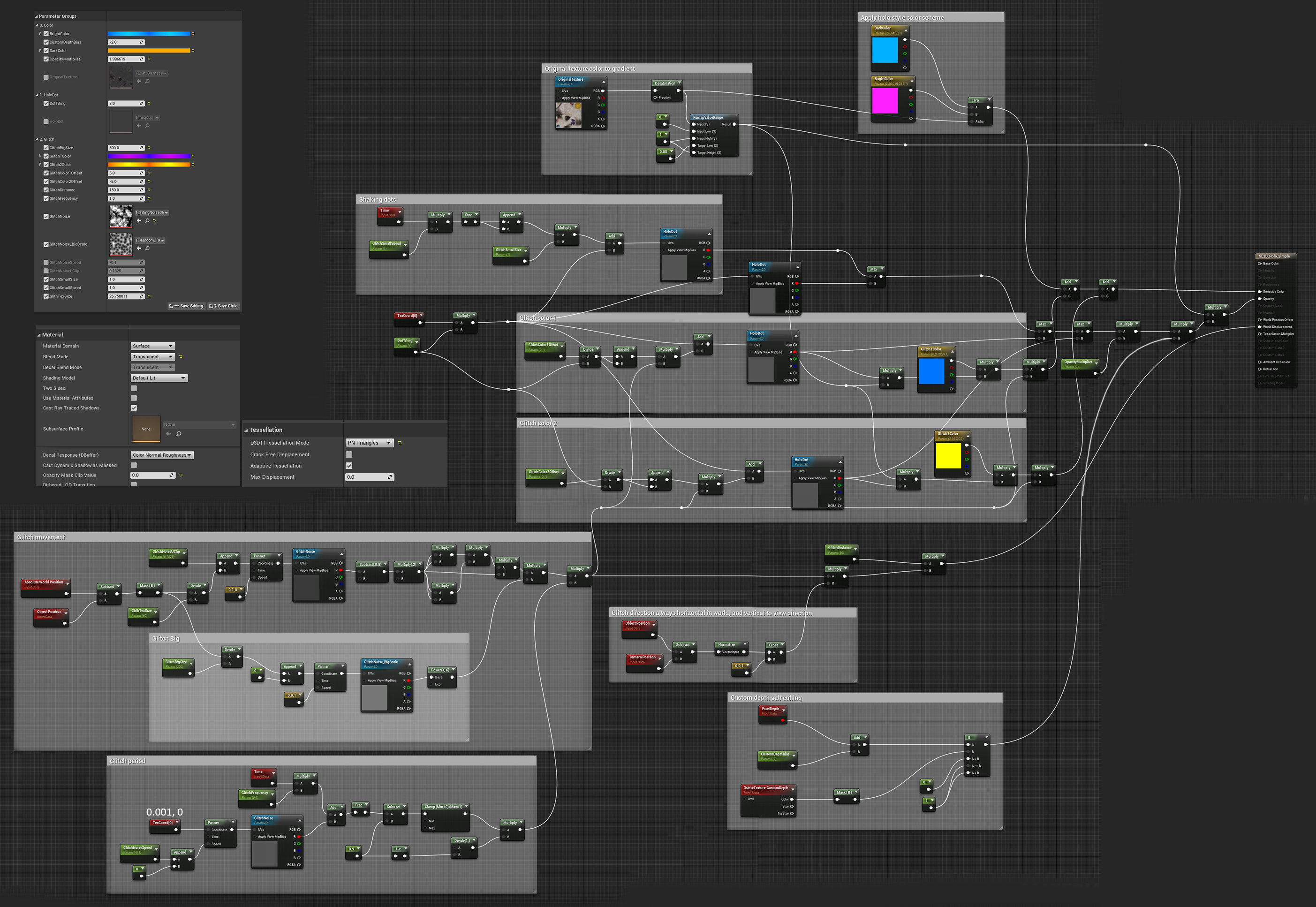
Task: Reset the DotTiling value to default
Action: point(149,104)
